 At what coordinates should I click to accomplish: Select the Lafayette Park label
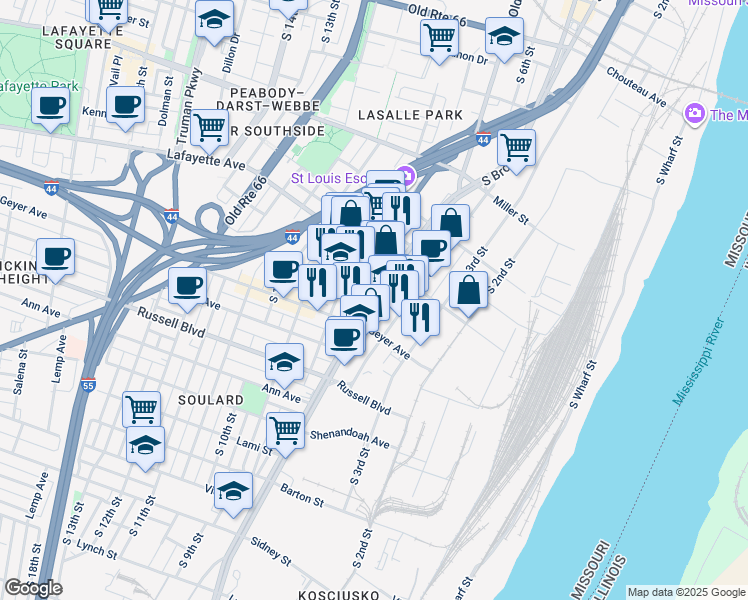39,86
